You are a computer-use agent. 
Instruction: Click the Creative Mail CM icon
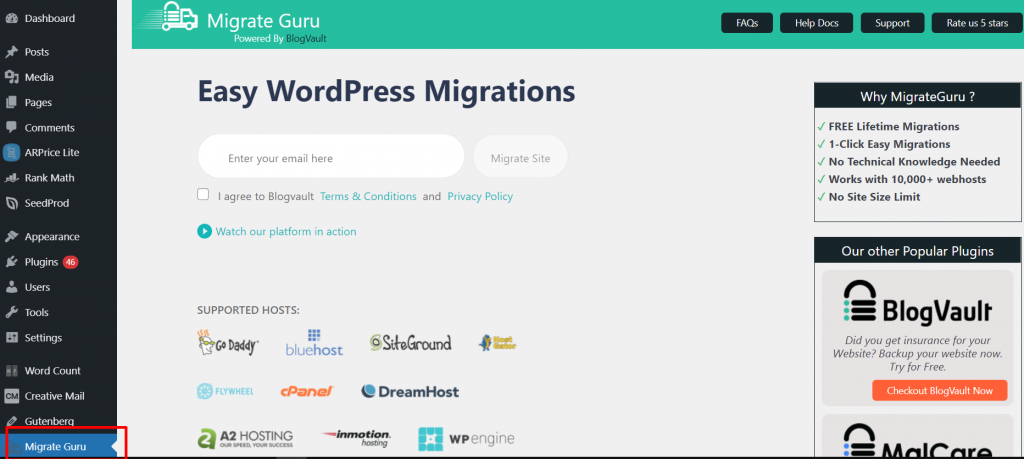tap(11, 396)
